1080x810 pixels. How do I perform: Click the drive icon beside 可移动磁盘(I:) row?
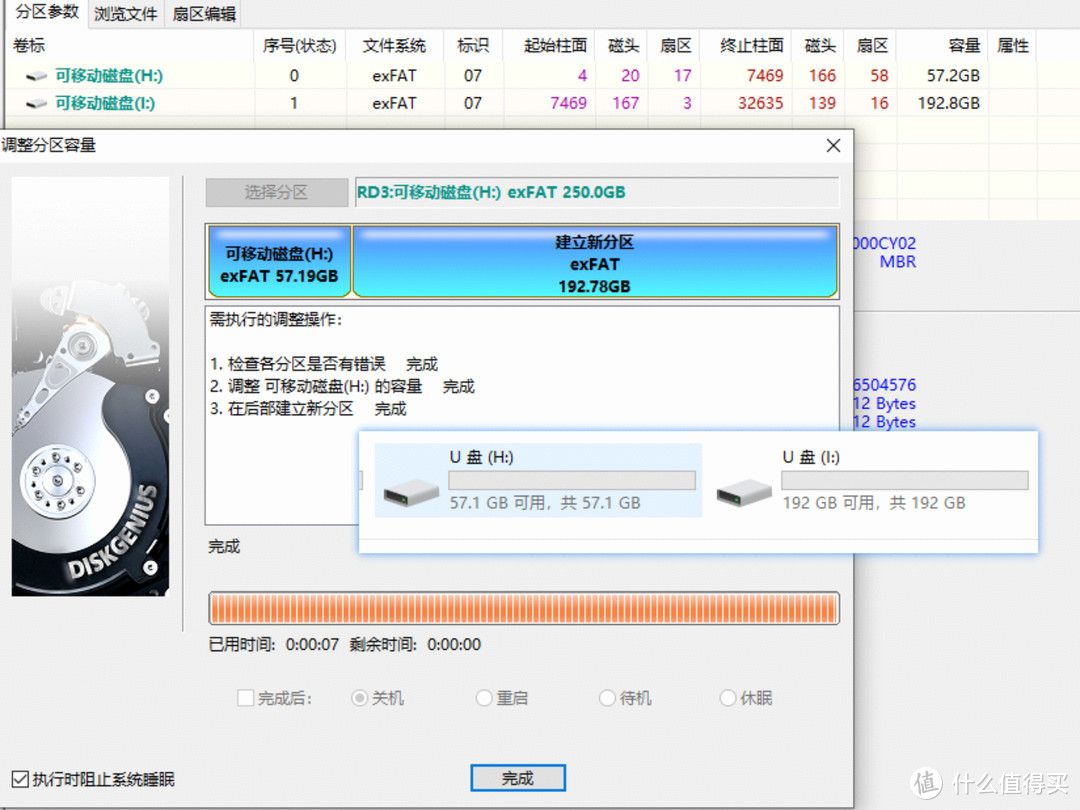[36, 103]
